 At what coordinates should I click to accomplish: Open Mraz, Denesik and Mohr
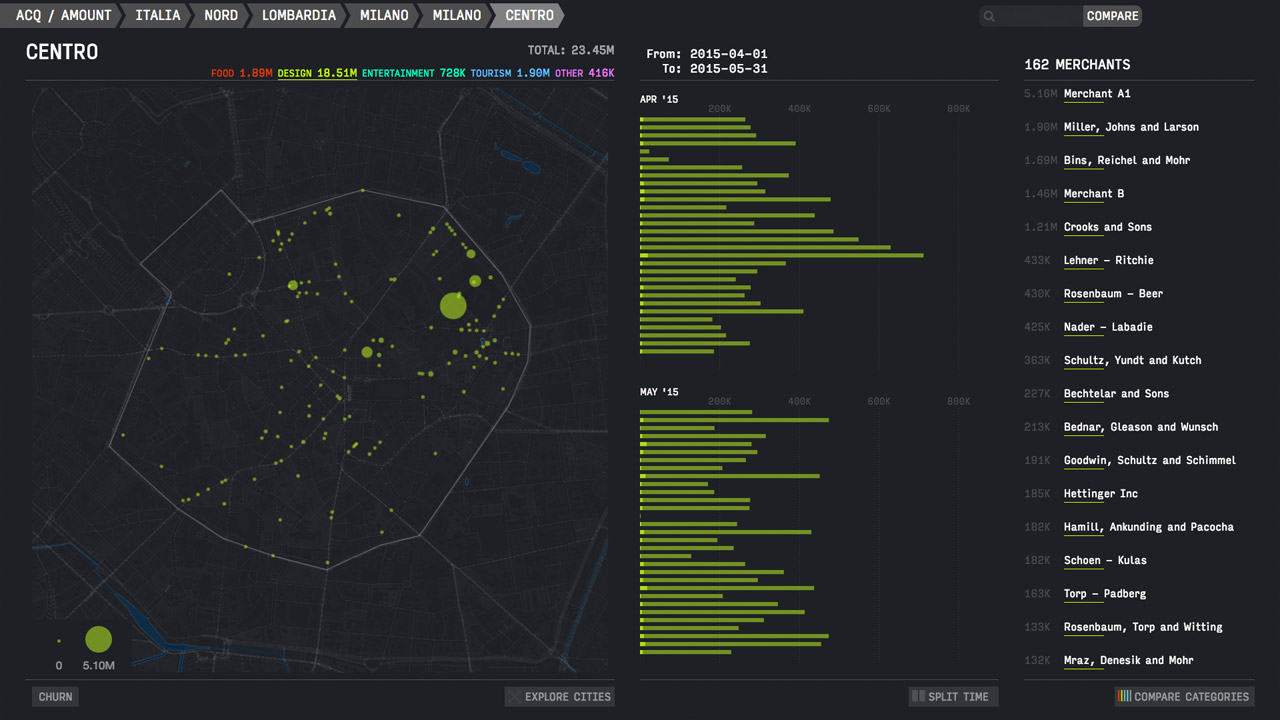click(x=1129, y=660)
